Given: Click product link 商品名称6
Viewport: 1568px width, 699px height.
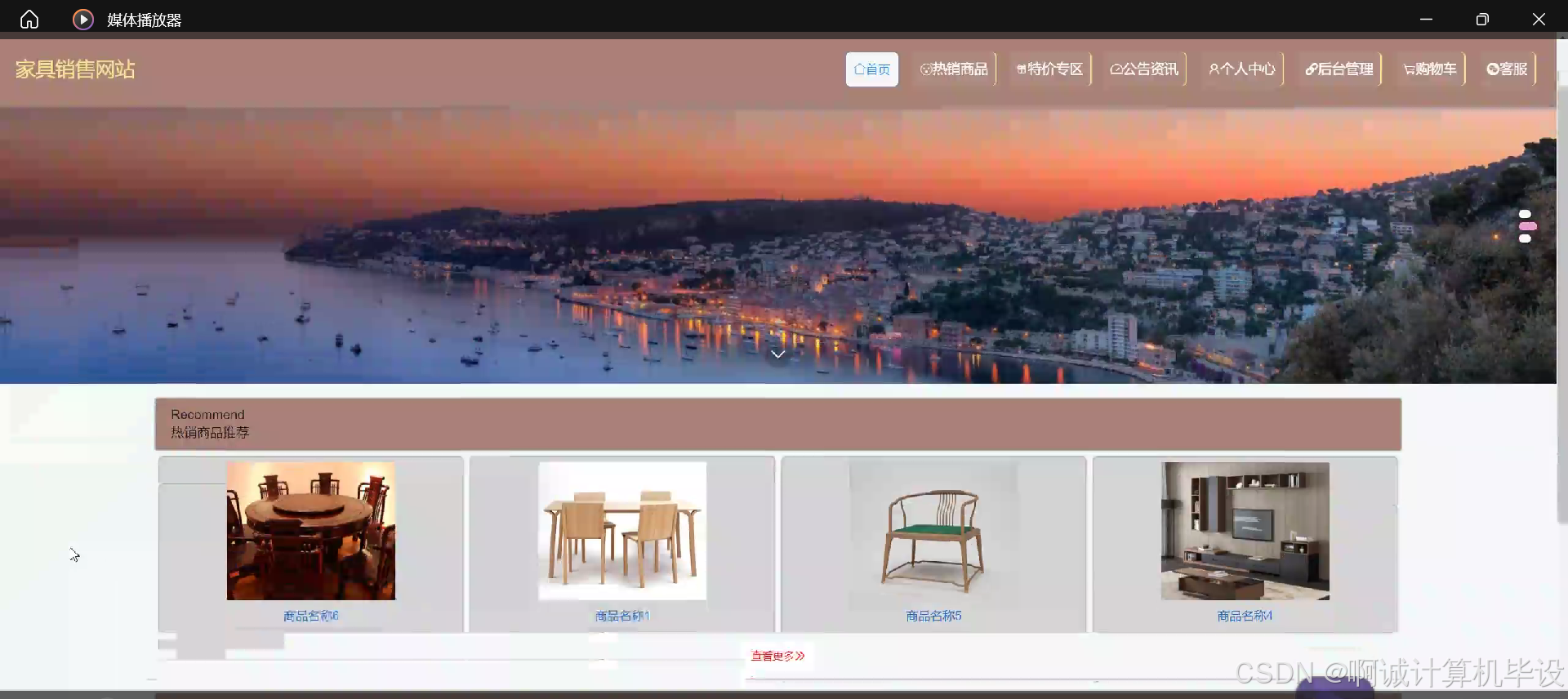Looking at the screenshot, I should pyautogui.click(x=311, y=616).
